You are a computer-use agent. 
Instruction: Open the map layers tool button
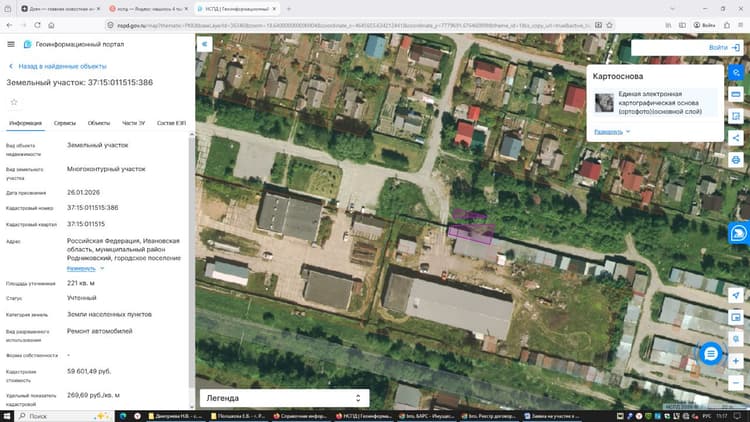tap(736, 72)
